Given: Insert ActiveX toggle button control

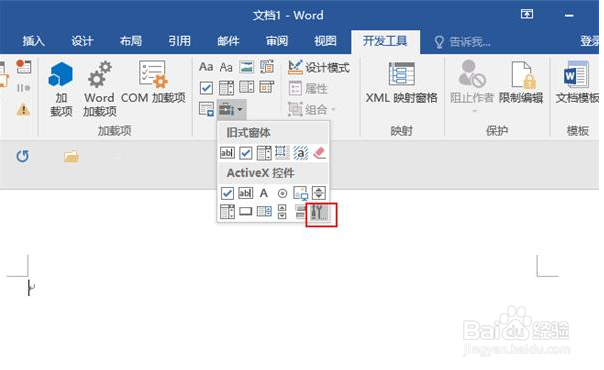Looking at the screenshot, I should [x=300, y=212].
